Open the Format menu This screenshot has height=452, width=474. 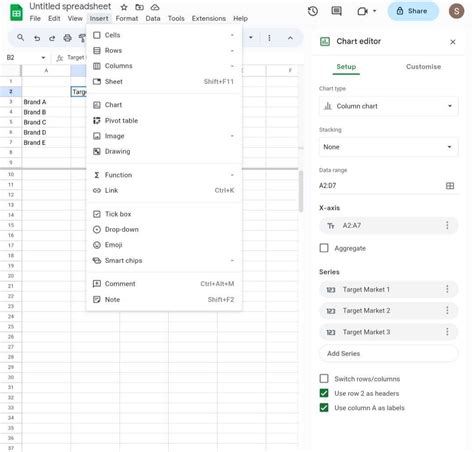[x=127, y=19]
